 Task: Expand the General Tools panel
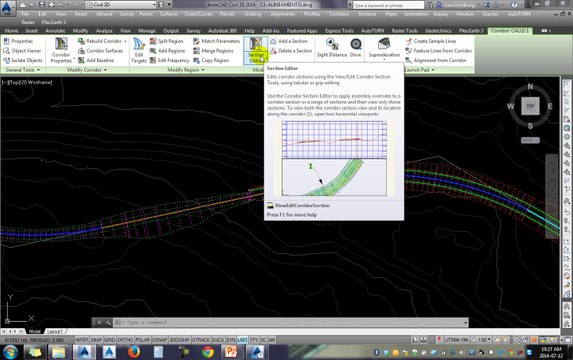coord(23,70)
